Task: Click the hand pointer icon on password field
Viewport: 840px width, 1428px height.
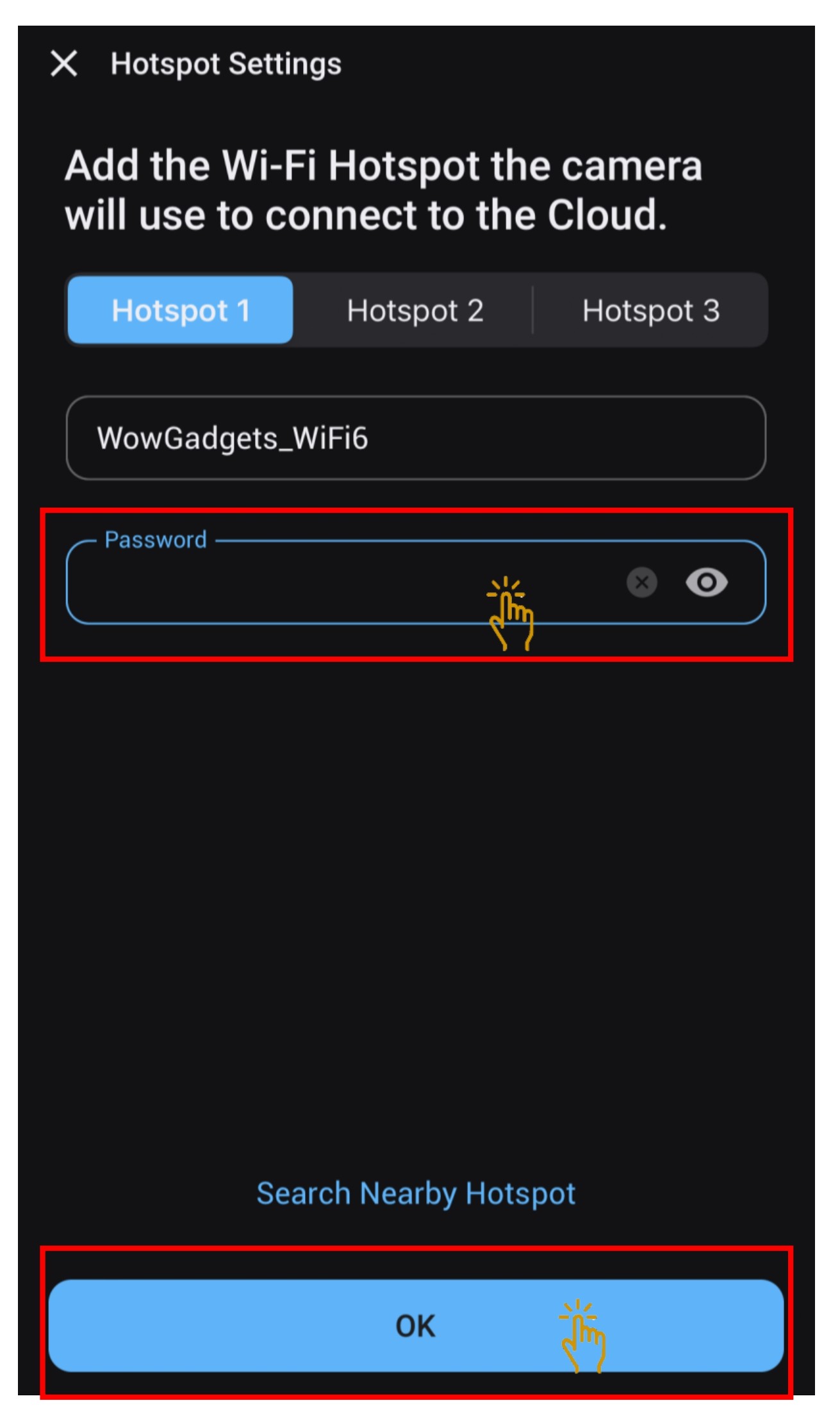Action: (509, 613)
